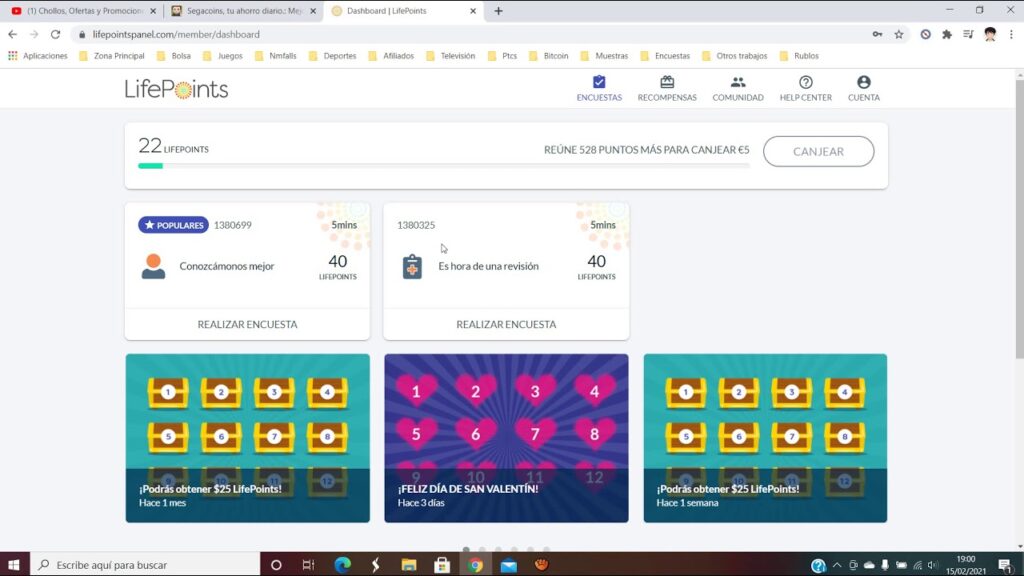The image size is (1024, 576).
Task: Open the Chrome three-dot menu
Action: 1011,35
